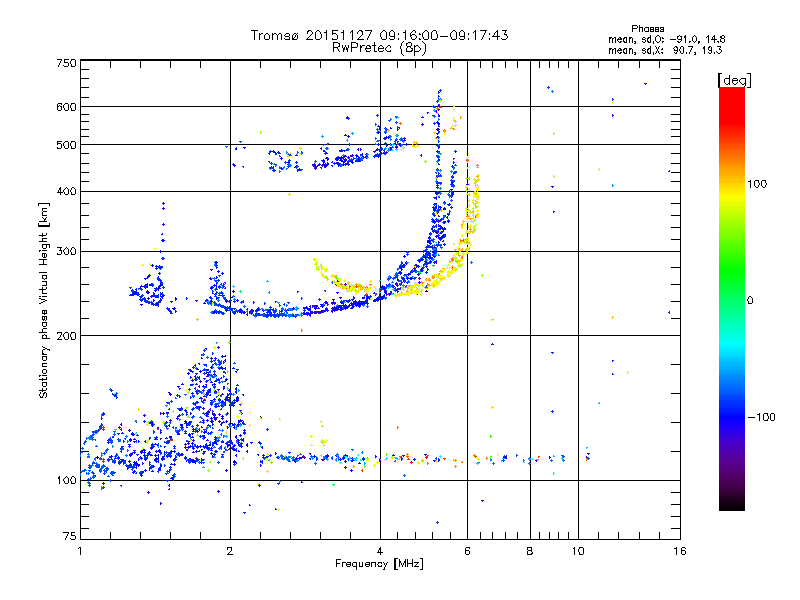
Task: Click the 'mean, sd,X: 90.7, 19.3' statistics line
Action: coord(665,50)
